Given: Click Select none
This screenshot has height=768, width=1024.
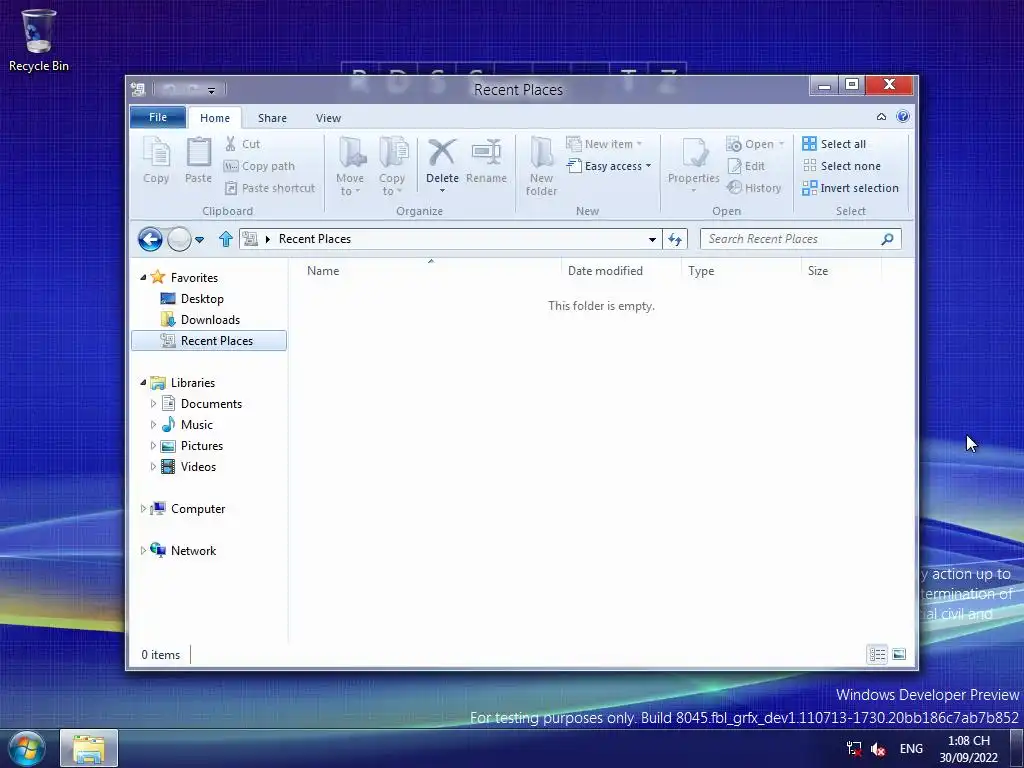Looking at the screenshot, I should (x=842, y=167).
